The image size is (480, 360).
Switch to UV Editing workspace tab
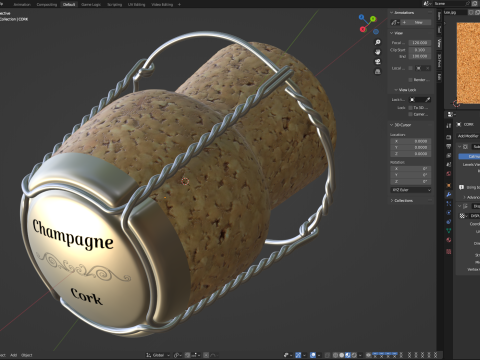pos(136,4)
